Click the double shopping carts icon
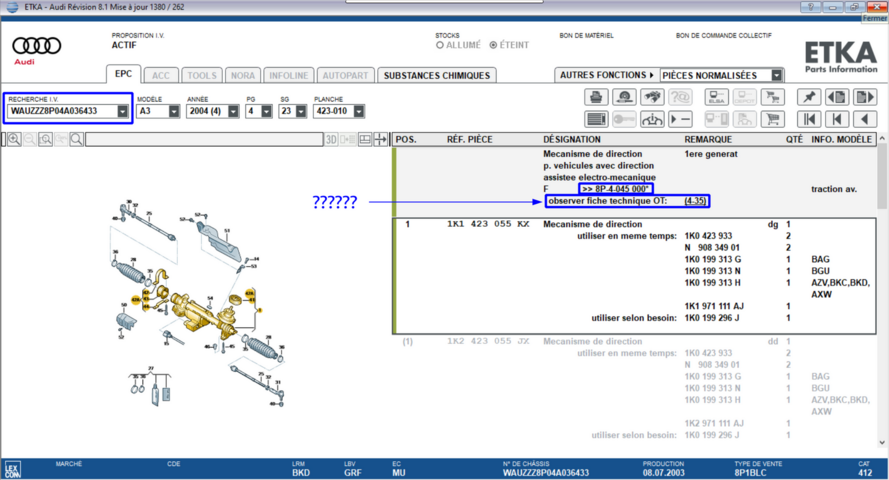Viewport: 889px width, 480px height. coord(772,97)
